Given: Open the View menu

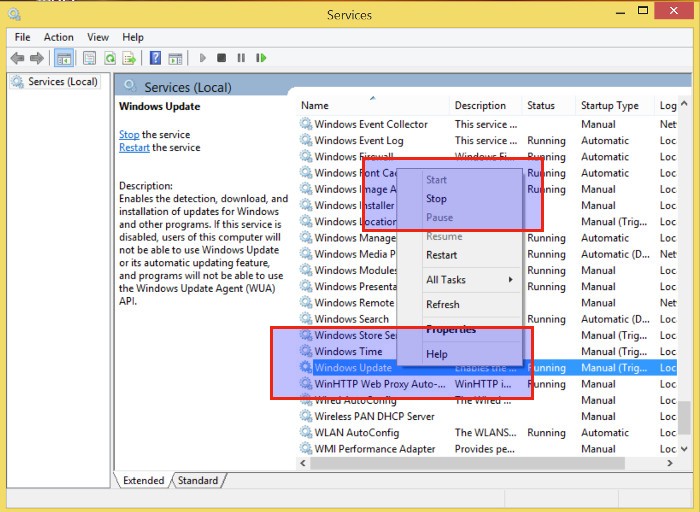Looking at the screenshot, I should [x=98, y=37].
